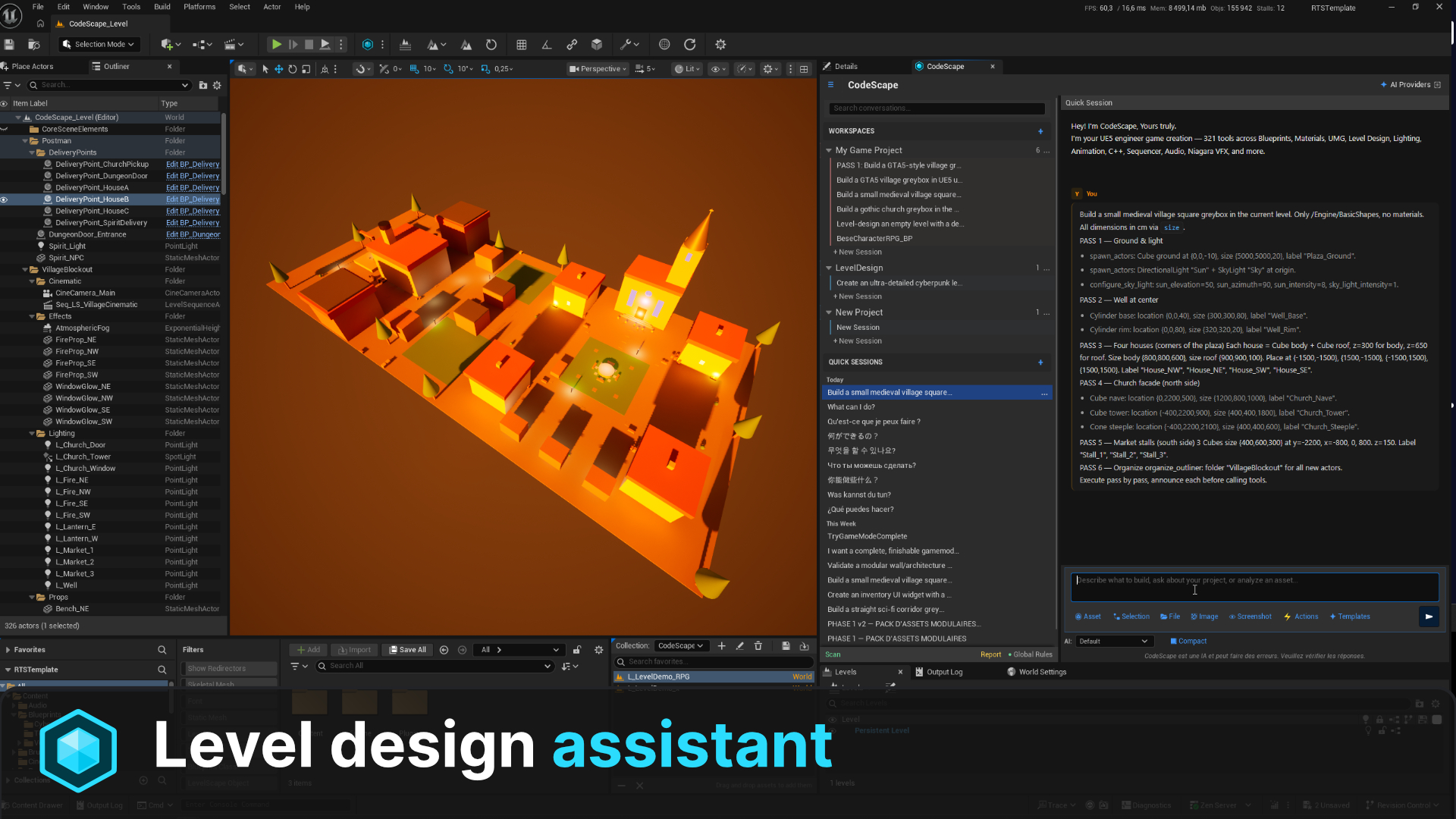Screen dimensions: 1456x819
Task: Click the plus icon to add a quick session
Action: coord(1040,362)
